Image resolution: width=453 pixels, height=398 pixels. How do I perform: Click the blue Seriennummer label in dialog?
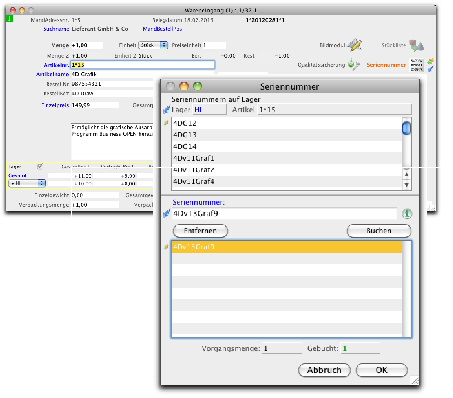(199, 202)
